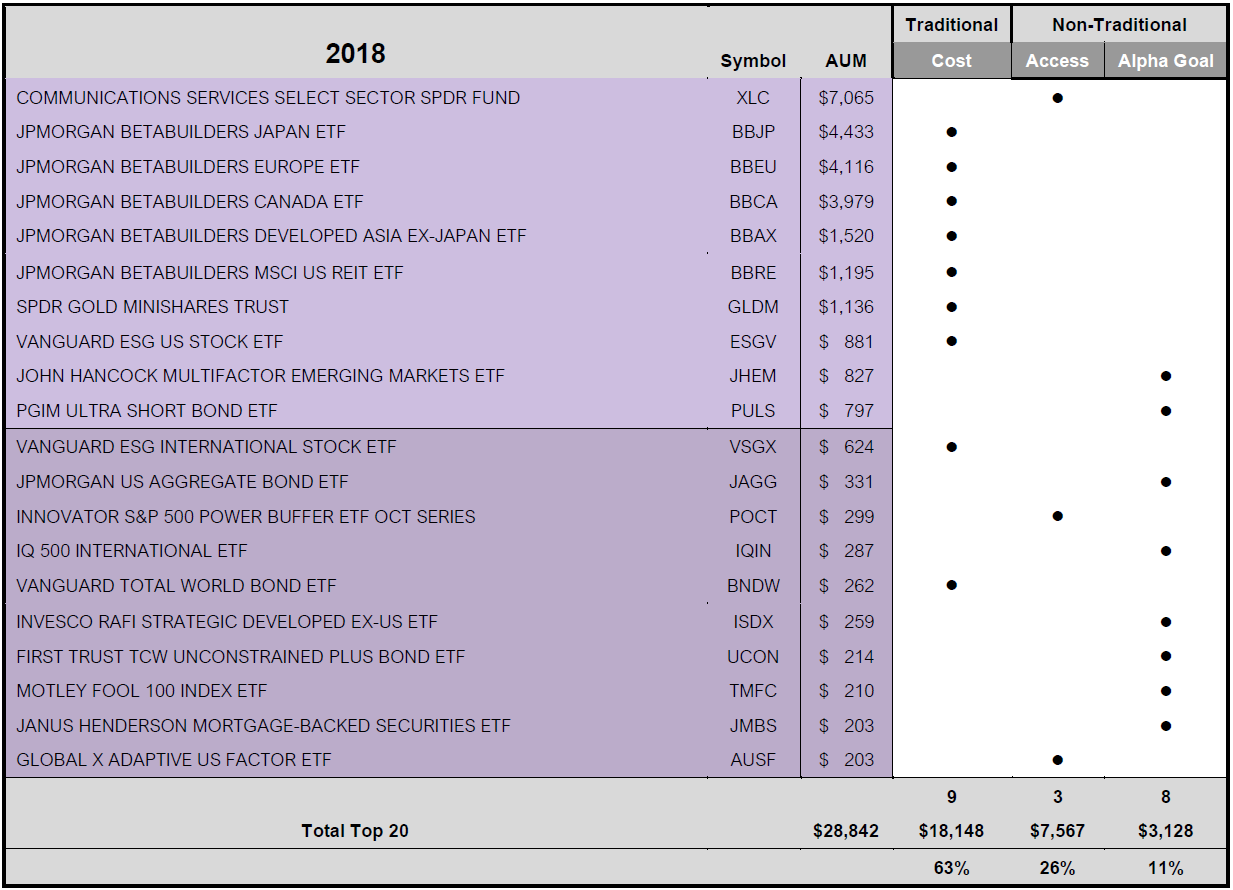Click JPMORGAN BETABUILDERS CANADA ETF name
The image size is (1233, 890).
tap(190, 202)
